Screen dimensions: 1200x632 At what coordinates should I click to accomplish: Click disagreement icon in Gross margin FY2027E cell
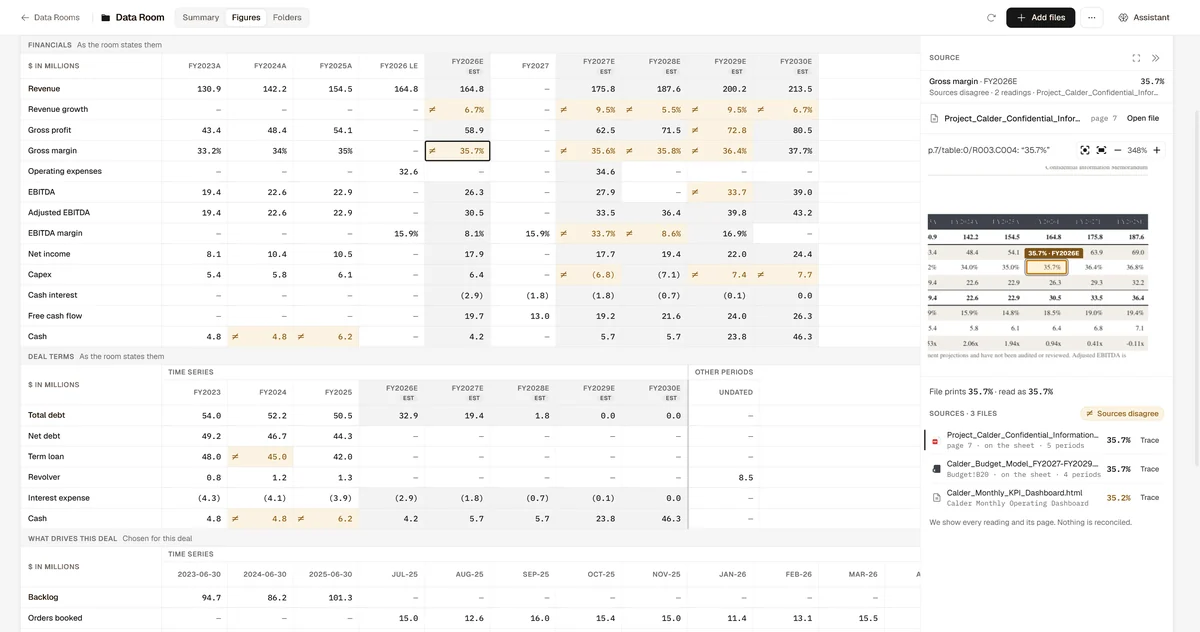[x=565, y=151]
